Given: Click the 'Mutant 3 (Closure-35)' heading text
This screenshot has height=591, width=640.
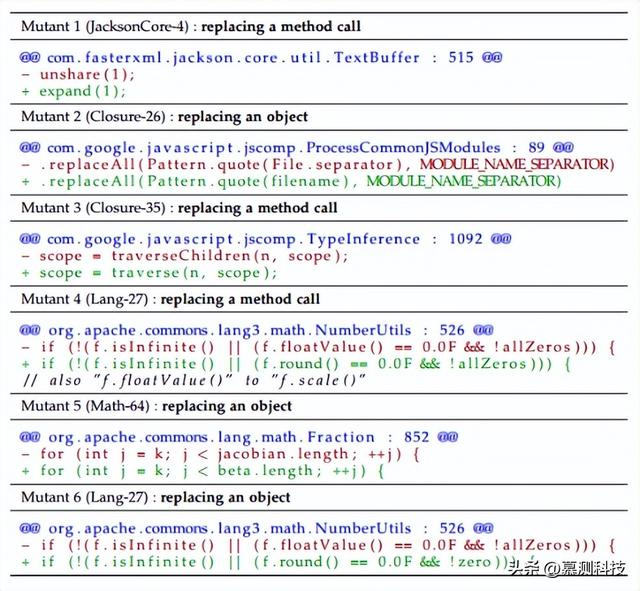Looking at the screenshot, I should pyautogui.click(x=93, y=208).
